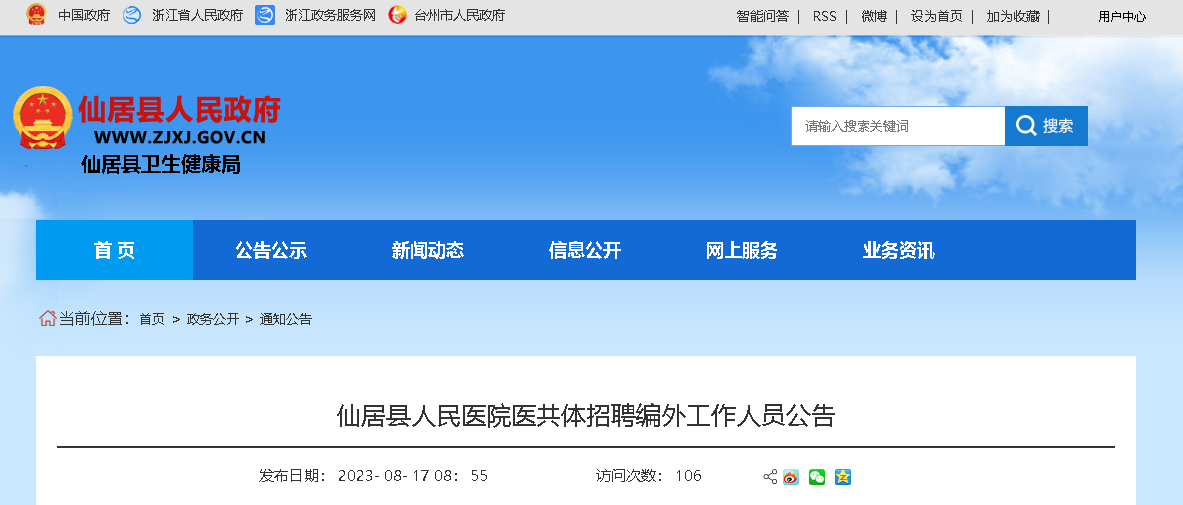Click breadcrumb link 首页
The height and width of the screenshot is (505, 1183).
click(152, 319)
